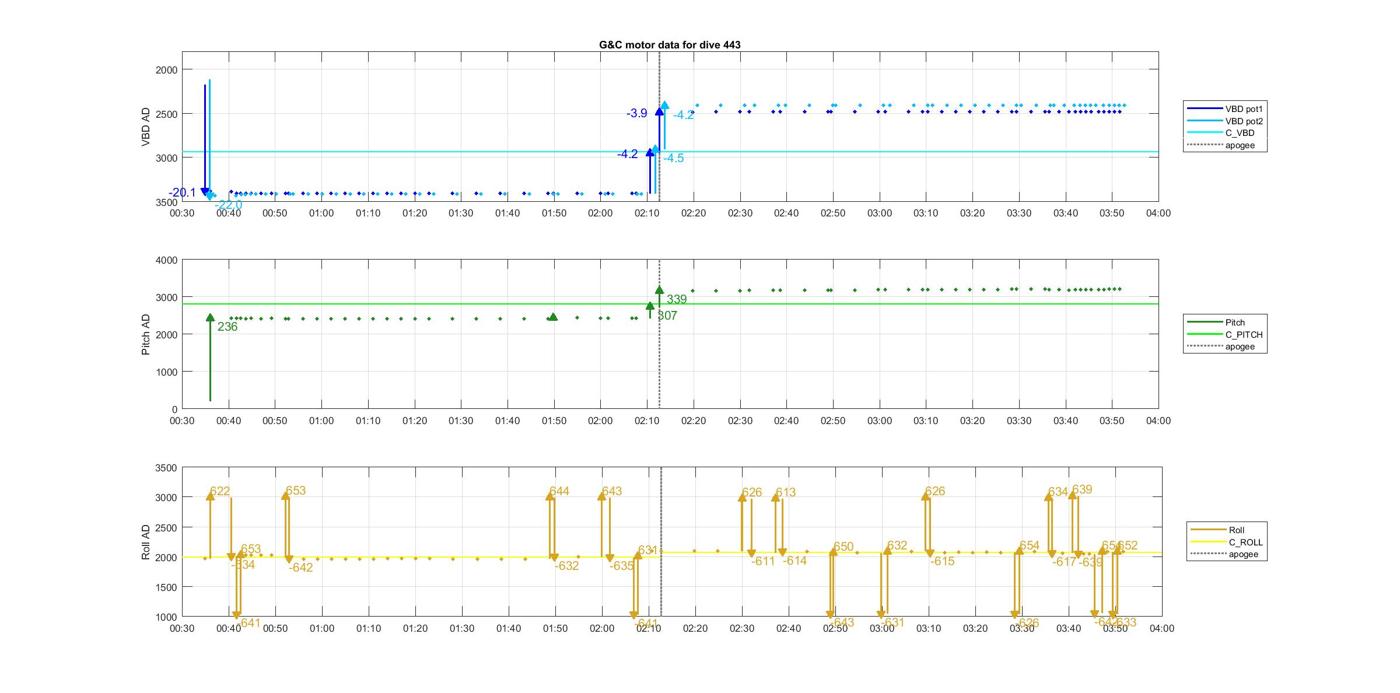Image resolution: width=1400 pixels, height=693 pixels.
Task: Click the "307" pitch annotation
Action: (x=667, y=316)
